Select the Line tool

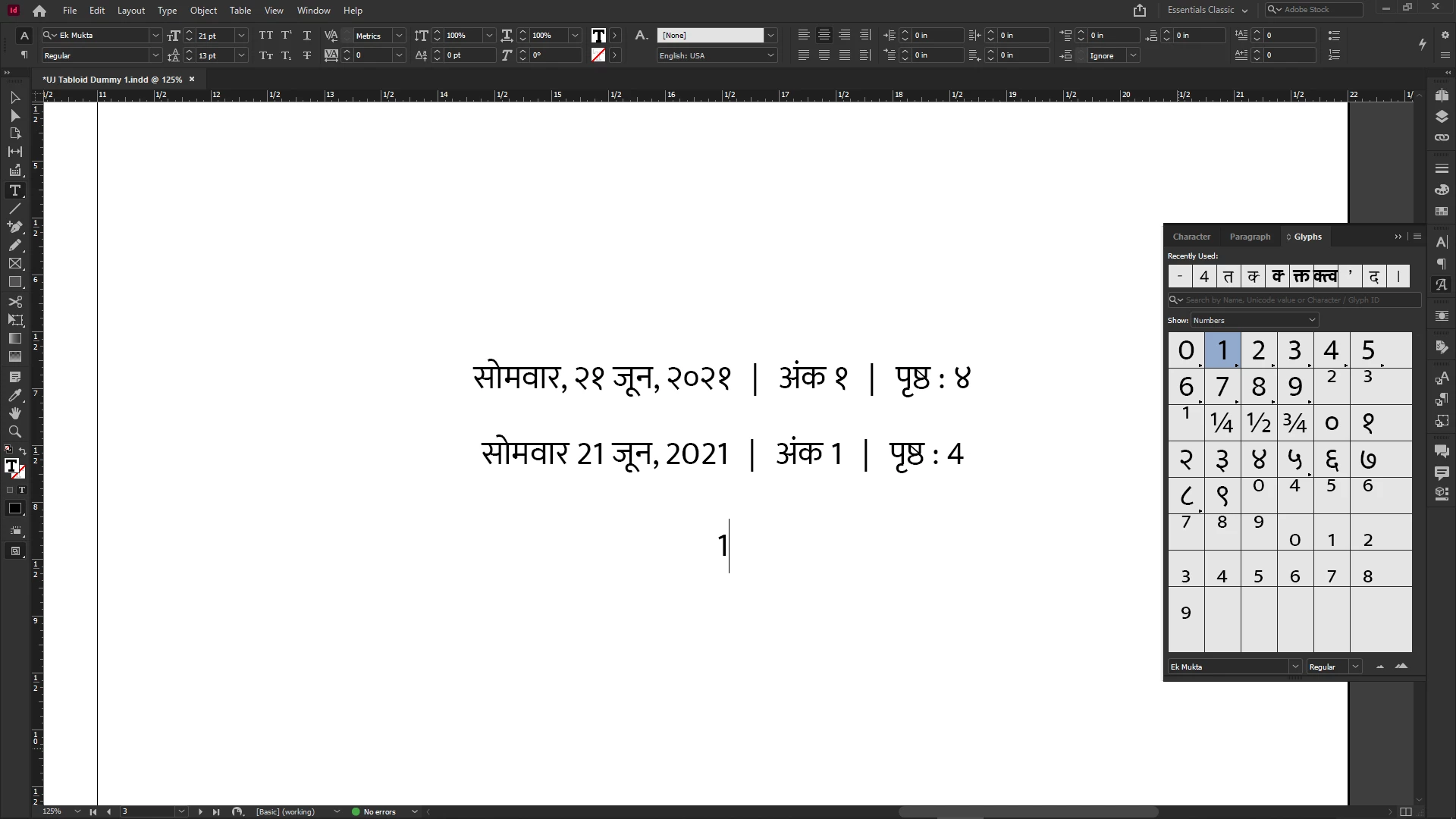click(14, 209)
